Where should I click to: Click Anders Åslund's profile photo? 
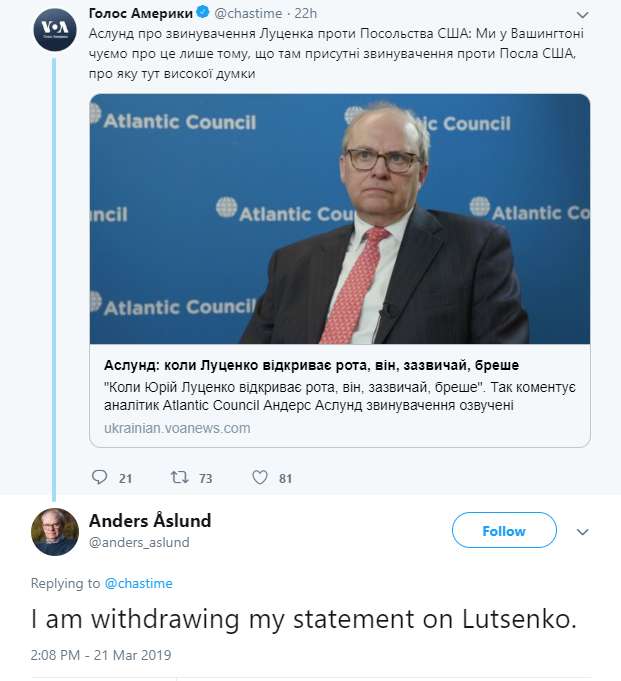55,531
